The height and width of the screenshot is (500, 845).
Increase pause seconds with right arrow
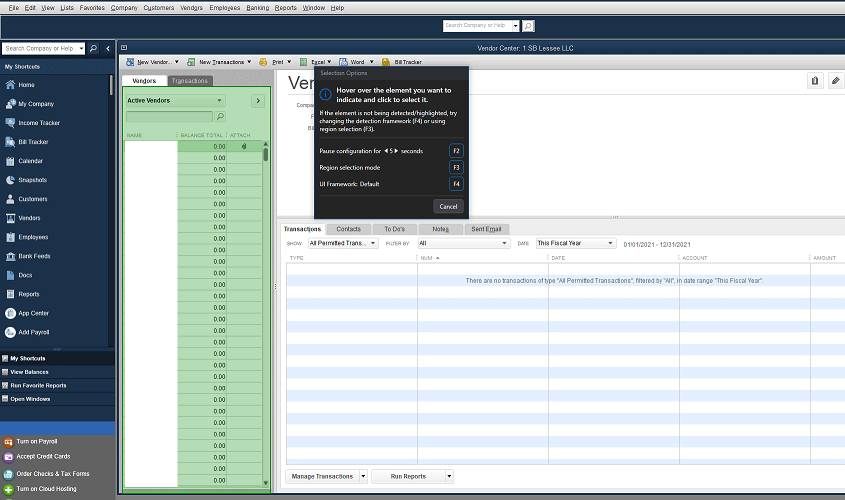pos(396,151)
